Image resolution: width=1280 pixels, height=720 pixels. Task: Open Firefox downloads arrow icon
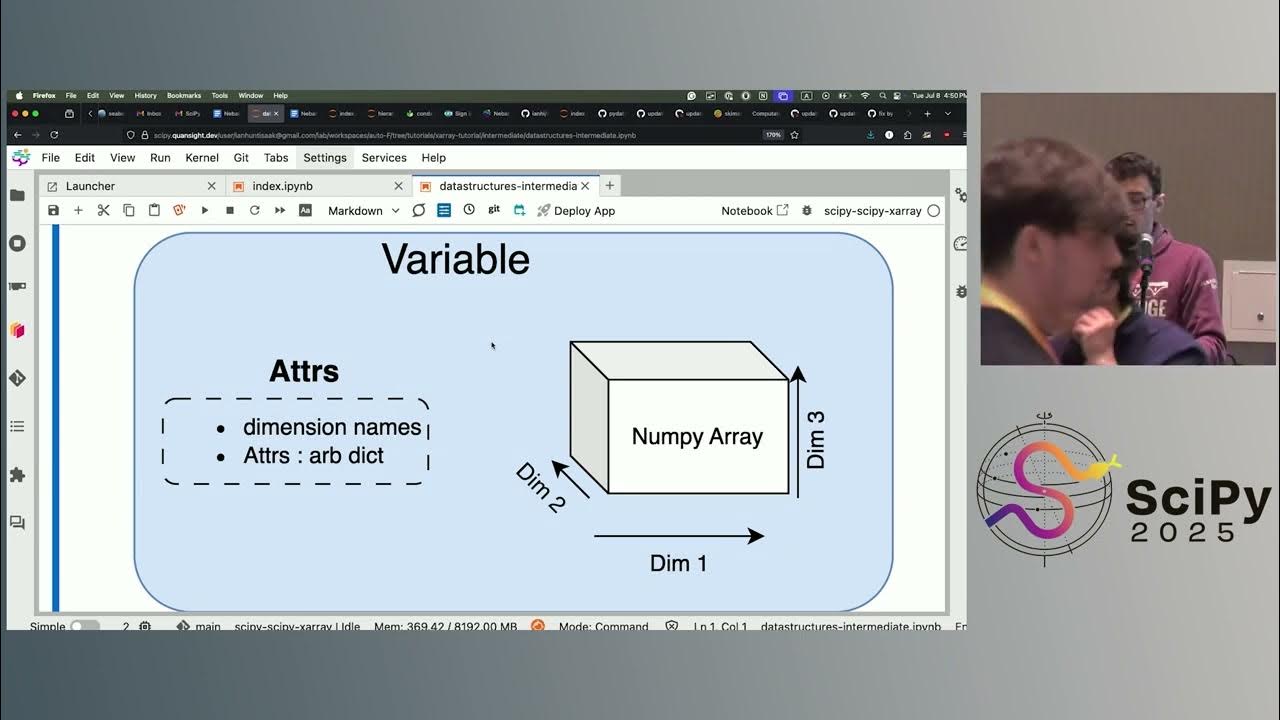[x=870, y=135]
